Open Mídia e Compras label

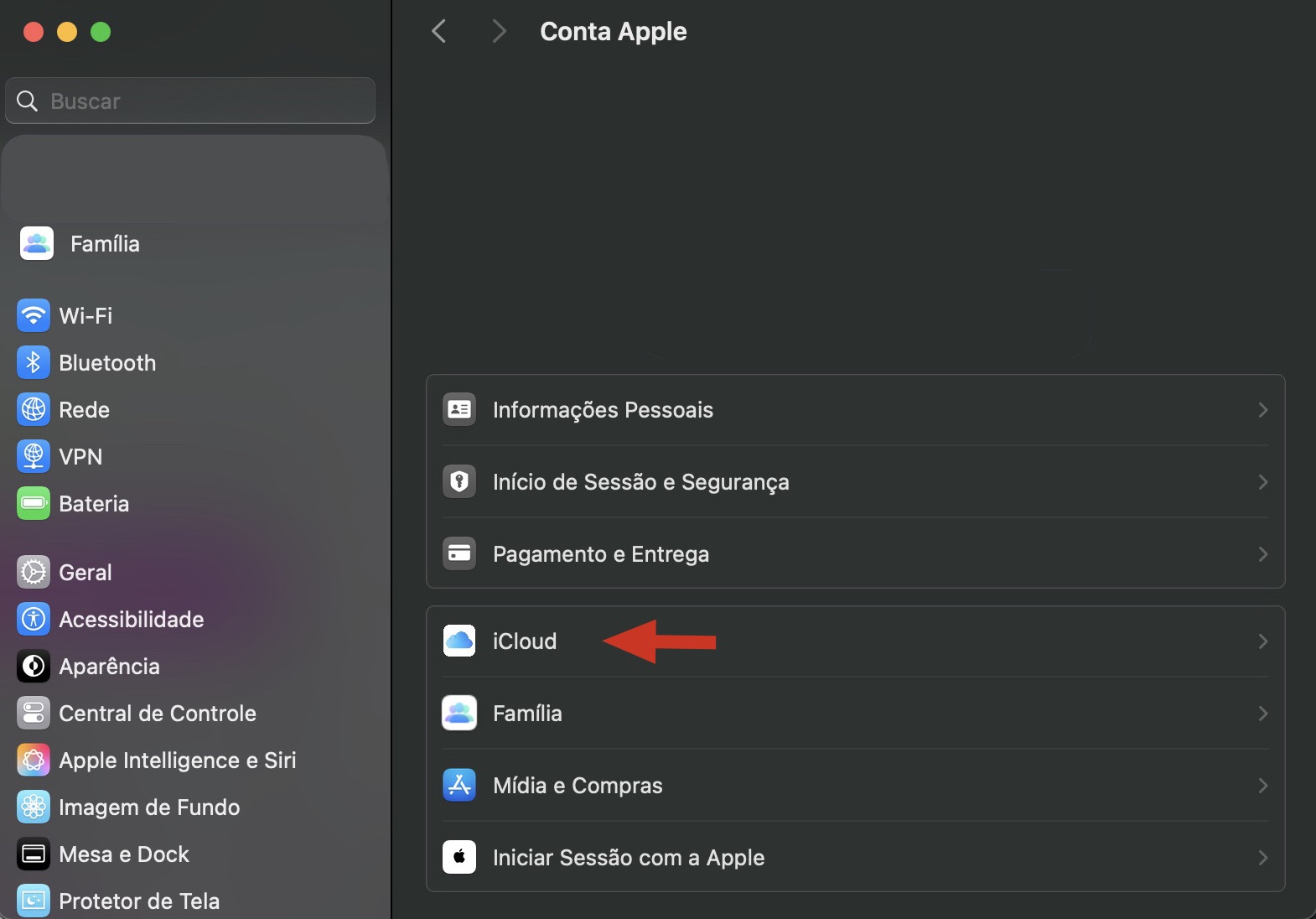tap(578, 785)
